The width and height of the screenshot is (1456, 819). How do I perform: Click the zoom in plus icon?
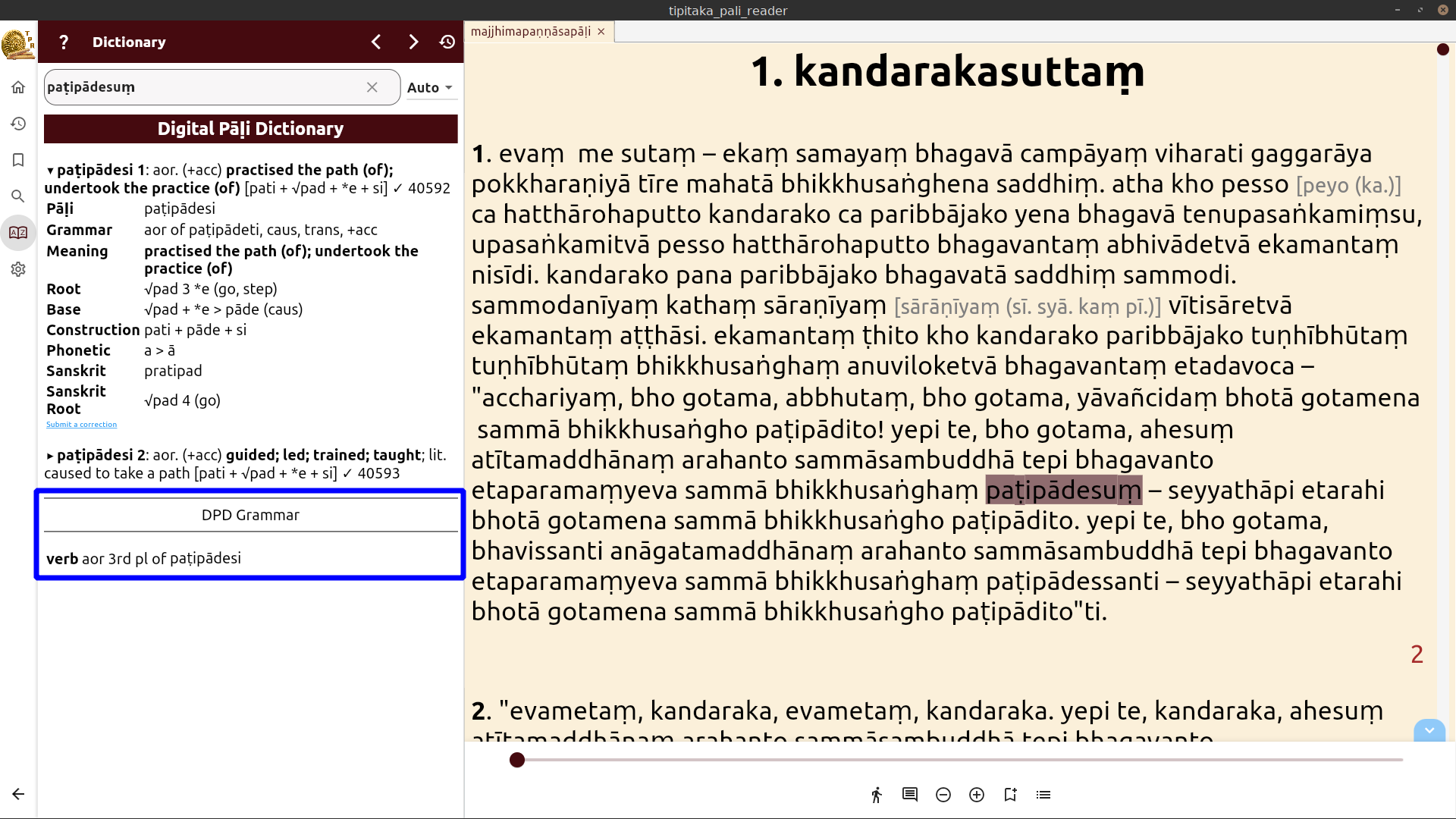tap(977, 793)
